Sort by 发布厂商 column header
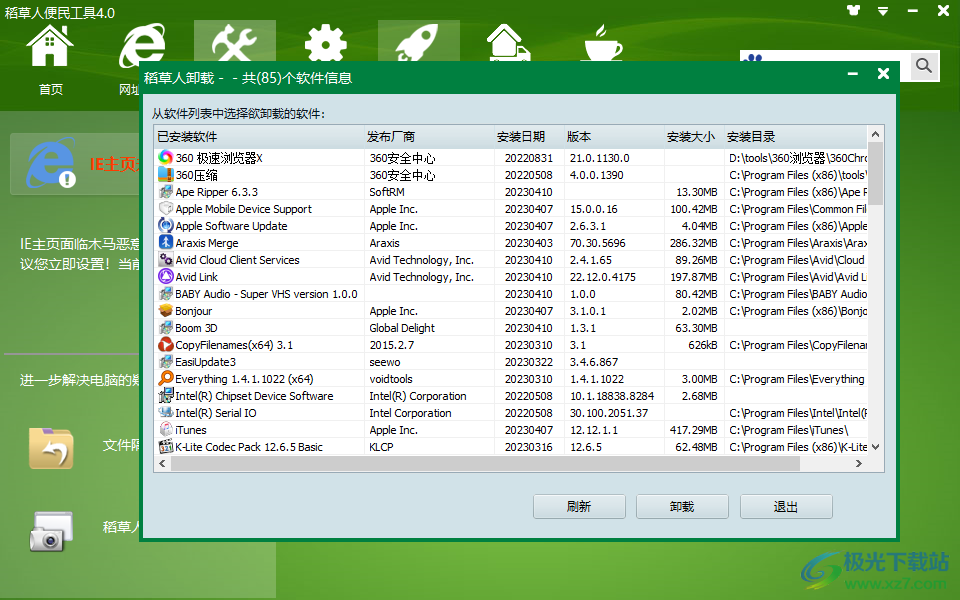Image resolution: width=960 pixels, height=600 pixels. (429, 137)
